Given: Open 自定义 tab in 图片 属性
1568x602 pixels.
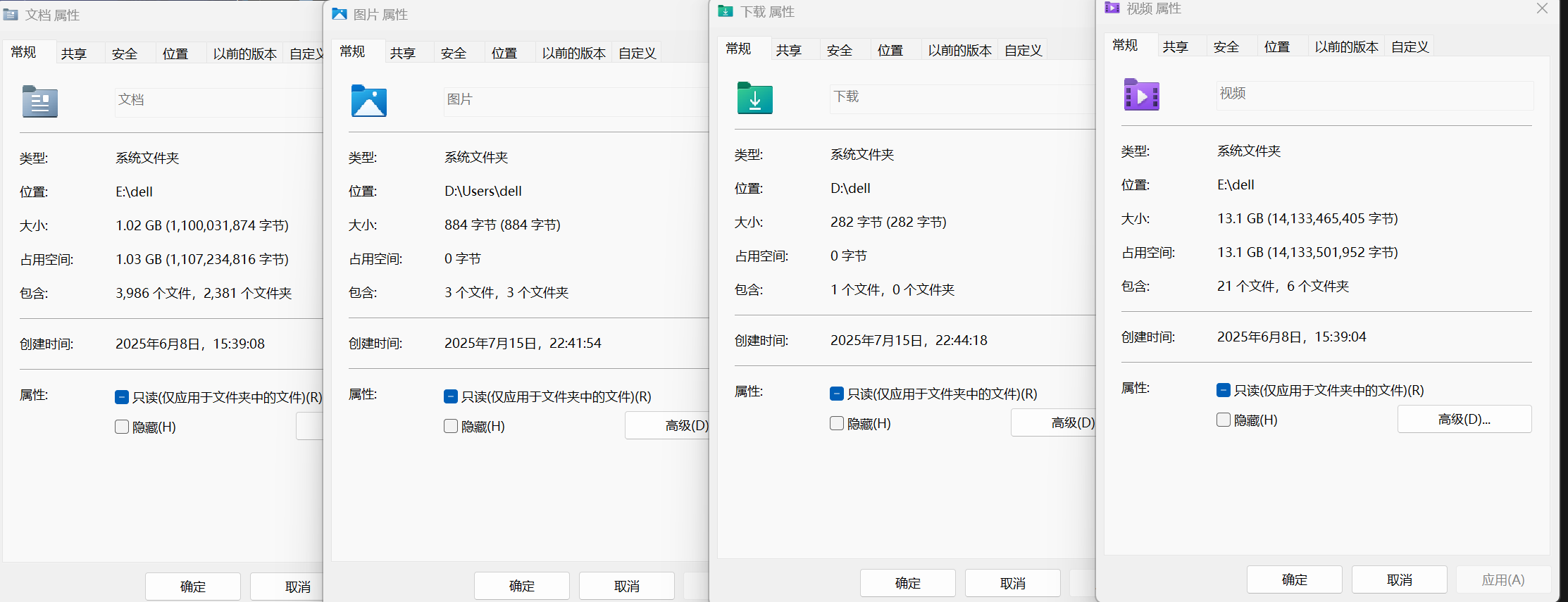Looking at the screenshot, I should (637, 53).
